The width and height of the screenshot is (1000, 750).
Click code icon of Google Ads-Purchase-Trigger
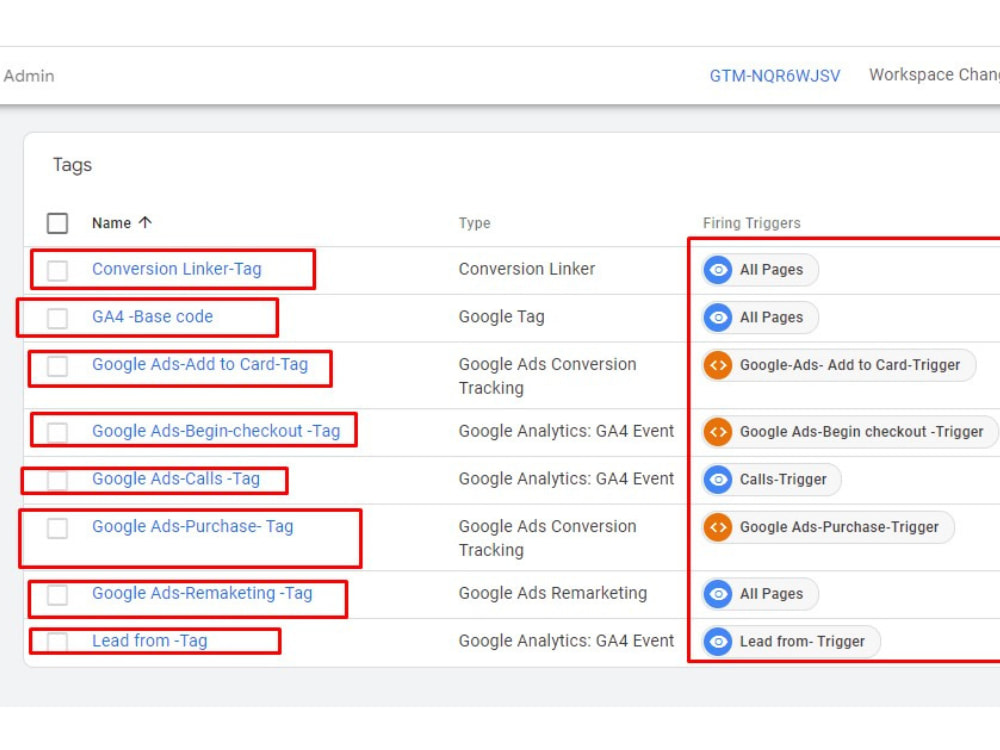[718, 527]
